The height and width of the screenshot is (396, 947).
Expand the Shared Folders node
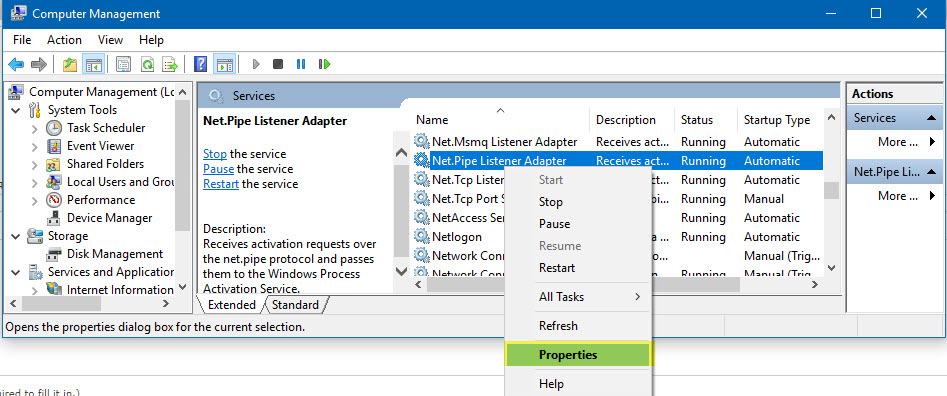[35, 164]
